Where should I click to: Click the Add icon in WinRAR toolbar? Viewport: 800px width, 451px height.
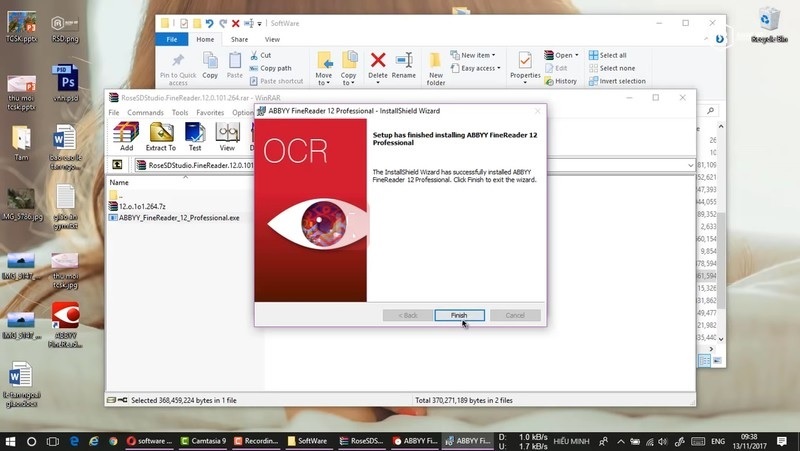pos(126,135)
